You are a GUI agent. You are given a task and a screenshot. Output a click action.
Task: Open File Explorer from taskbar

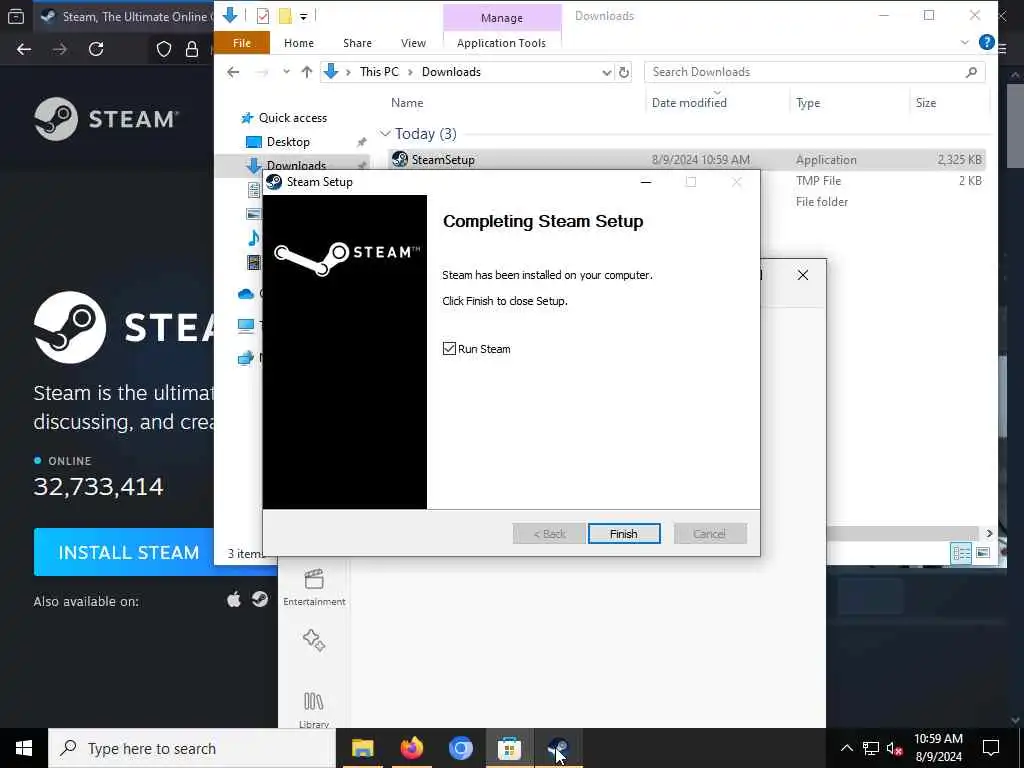click(x=362, y=748)
